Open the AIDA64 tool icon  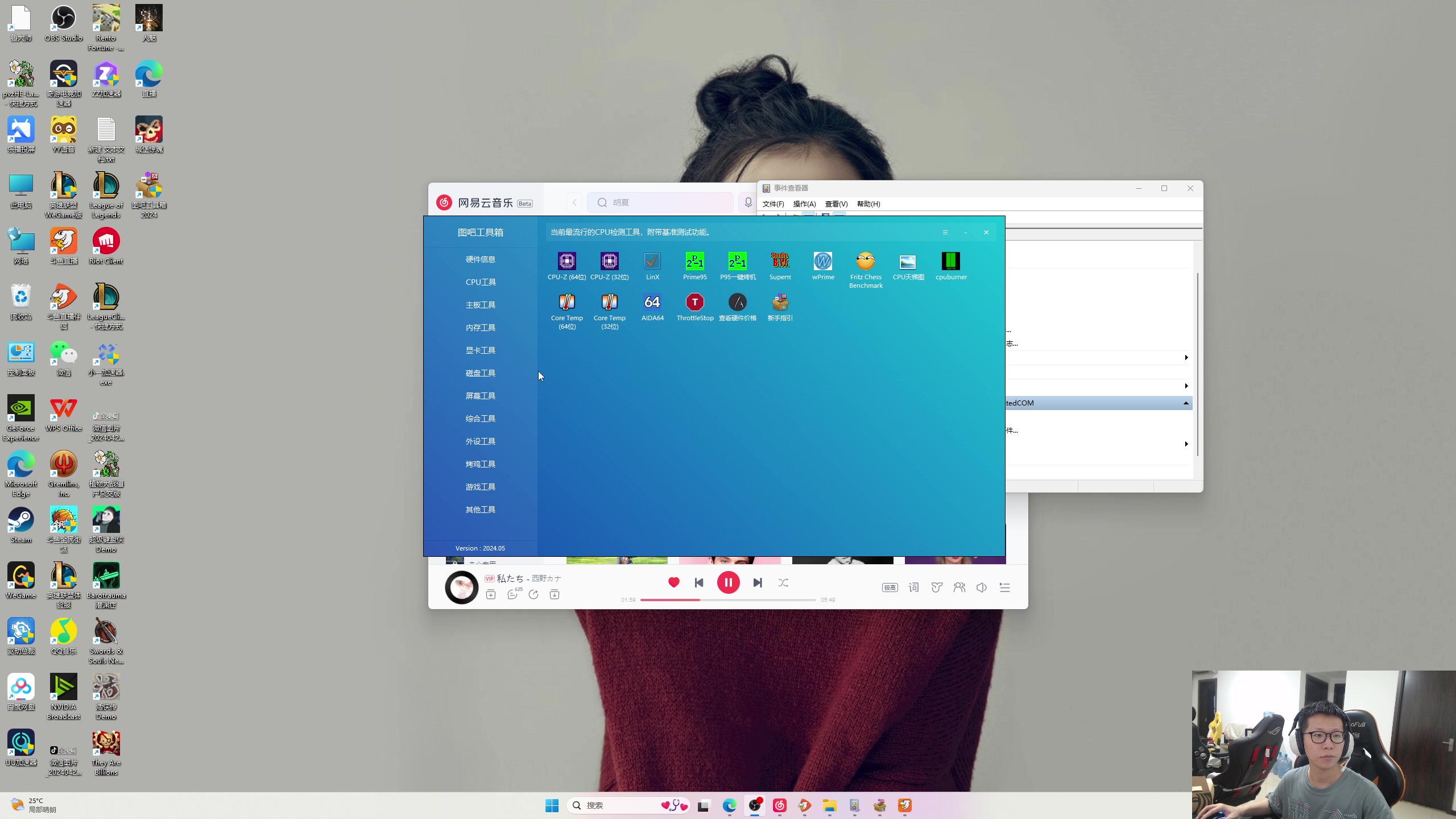652,303
